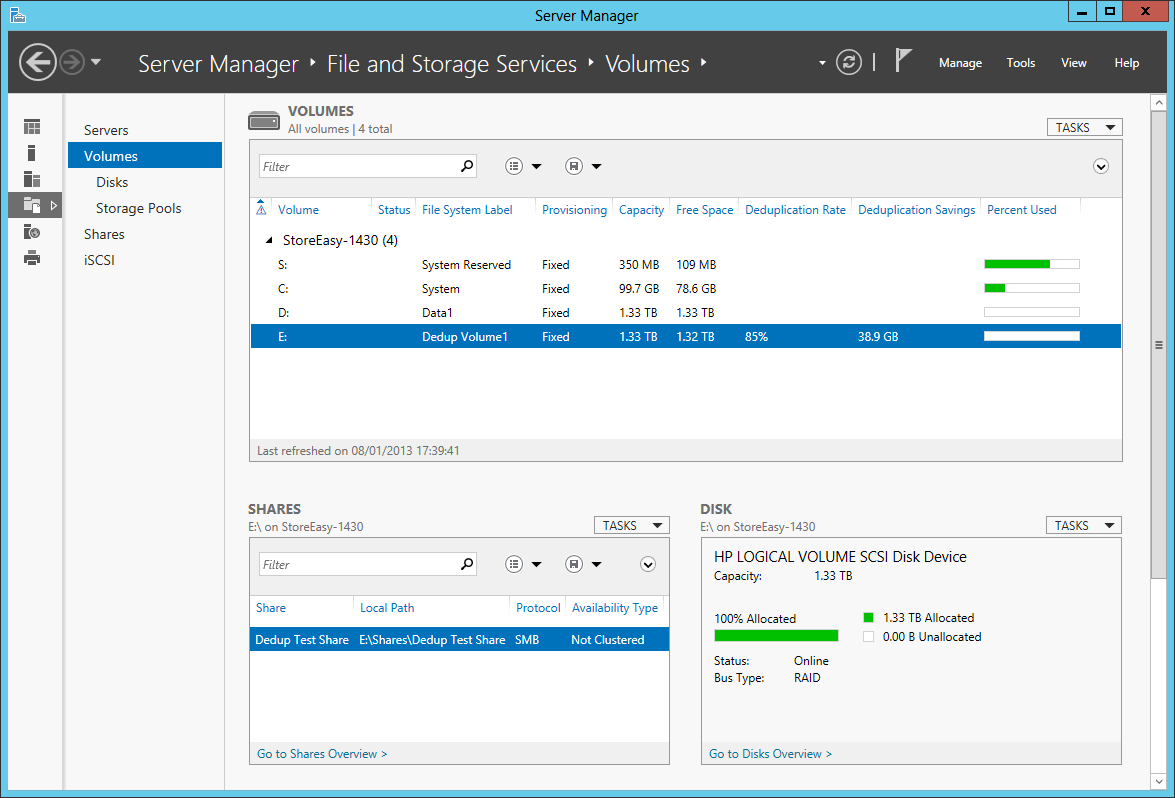This screenshot has height=798, width=1175.
Task: Open the Volumes list view options icon
Action: [514, 165]
